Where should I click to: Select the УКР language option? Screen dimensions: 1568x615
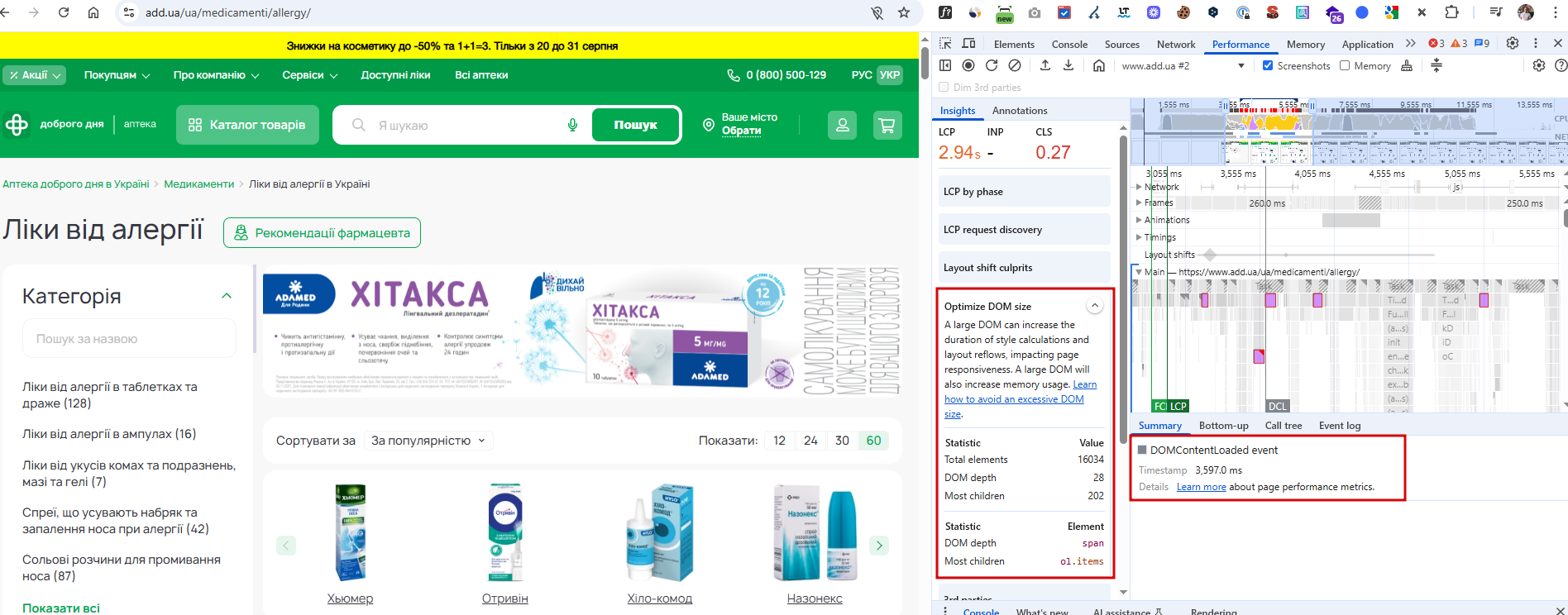coord(890,75)
